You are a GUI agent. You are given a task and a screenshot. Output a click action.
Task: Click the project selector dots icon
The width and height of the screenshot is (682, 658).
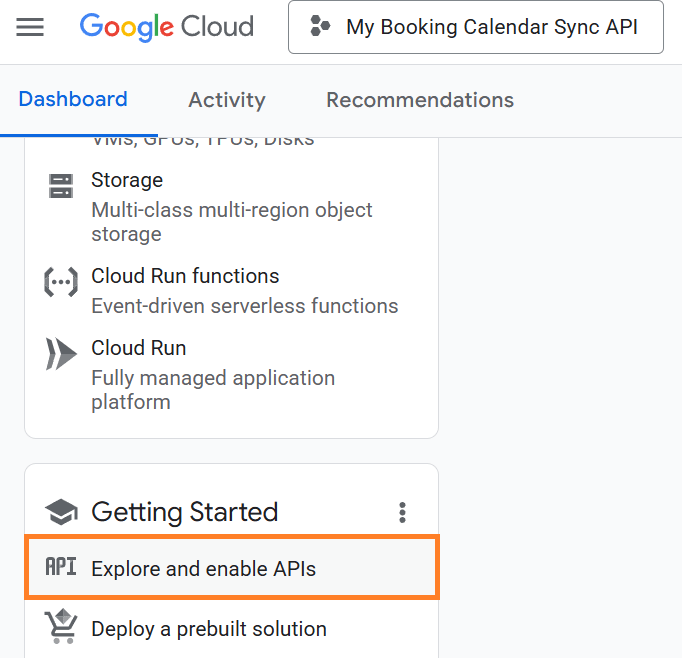click(320, 27)
